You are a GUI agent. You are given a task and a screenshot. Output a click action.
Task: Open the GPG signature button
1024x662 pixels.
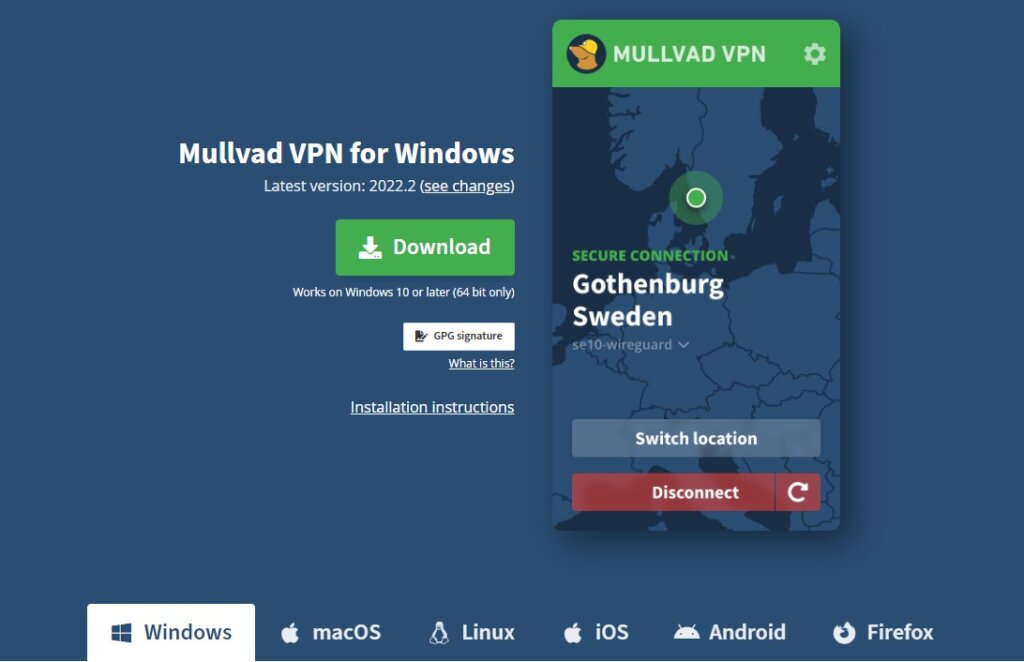[x=458, y=336]
